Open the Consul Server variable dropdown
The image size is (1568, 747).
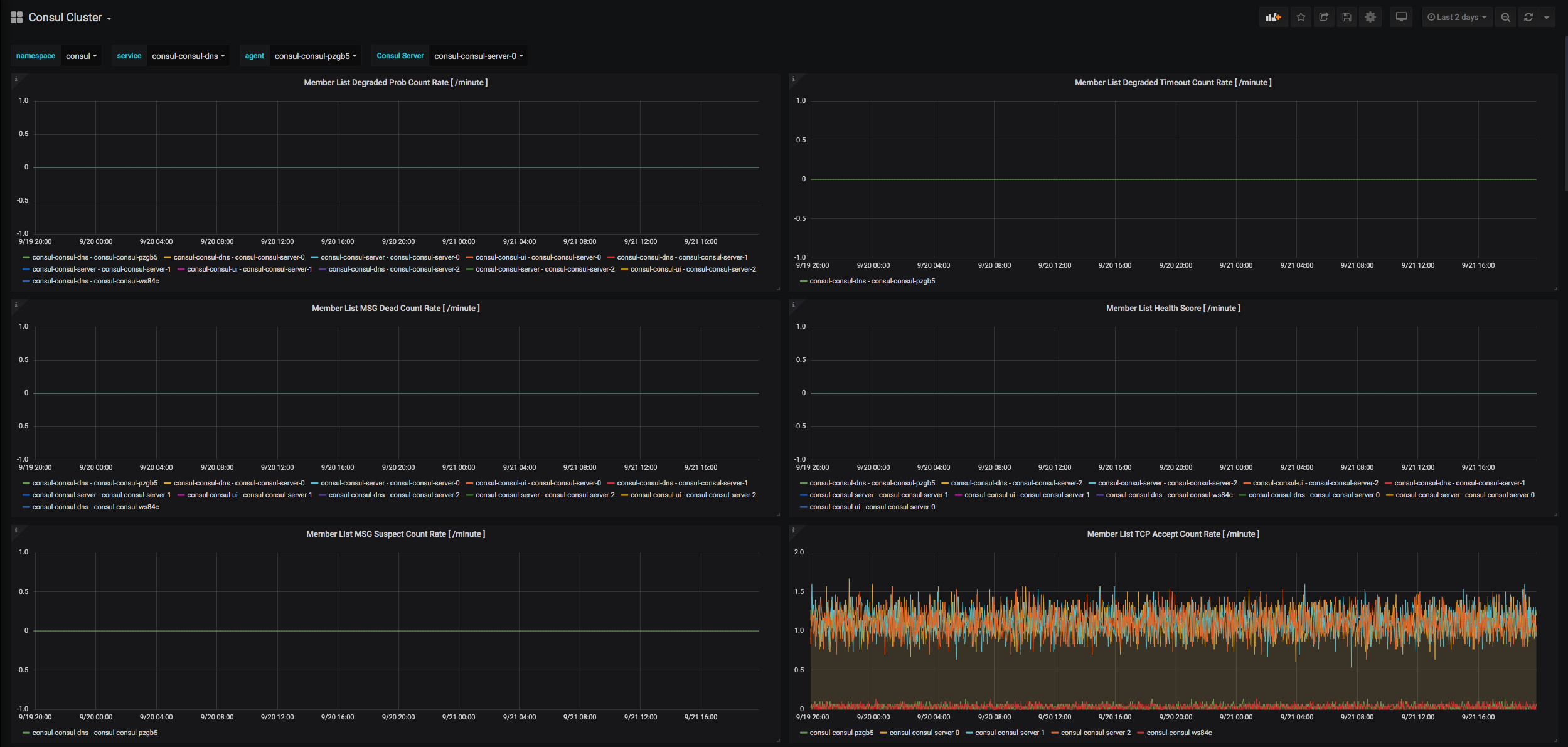[x=478, y=56]
